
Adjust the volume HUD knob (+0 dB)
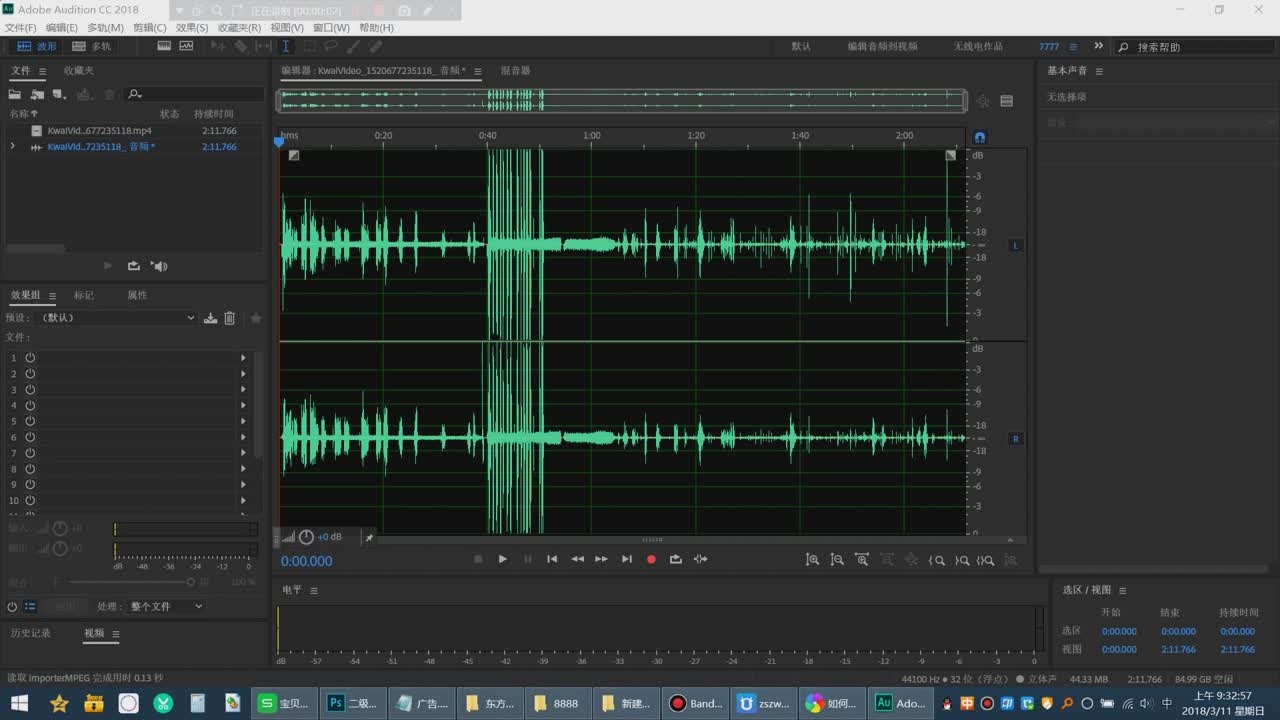pos(306,537)
